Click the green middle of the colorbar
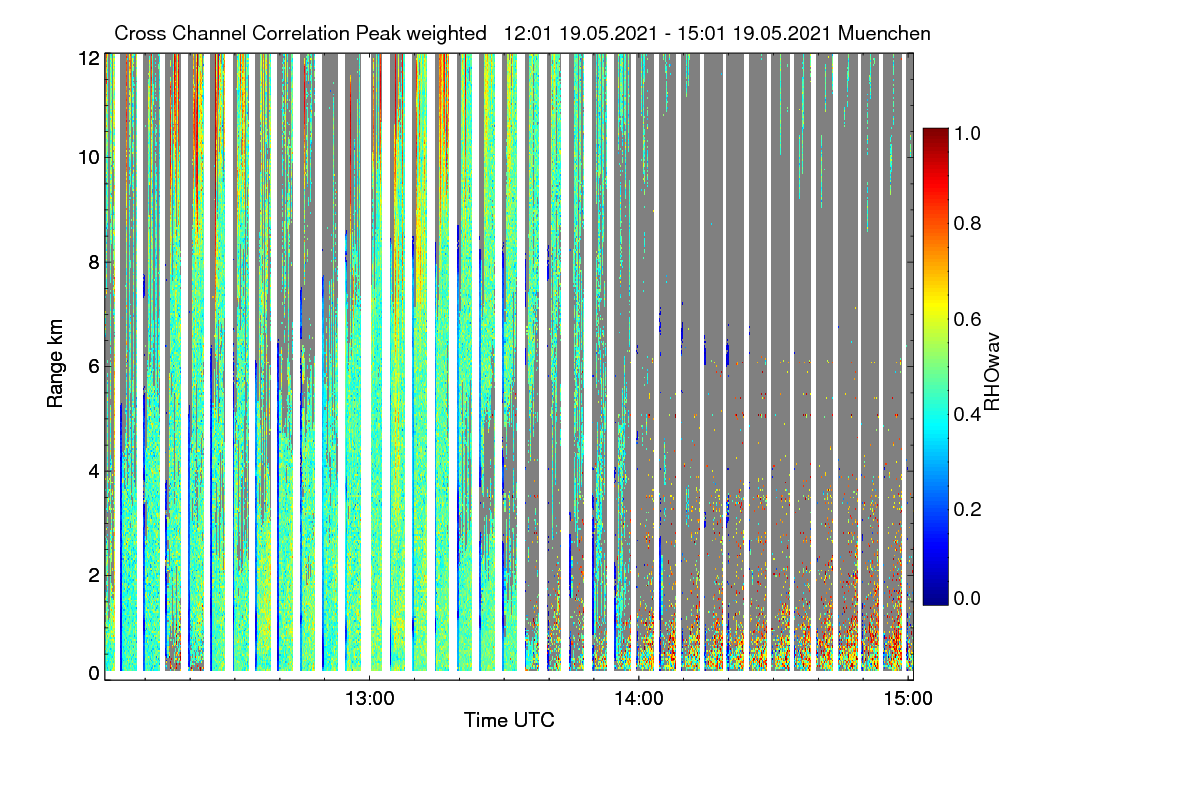Image resolution: width=1200 pixels, height=800 pixels. click(934, 366)
